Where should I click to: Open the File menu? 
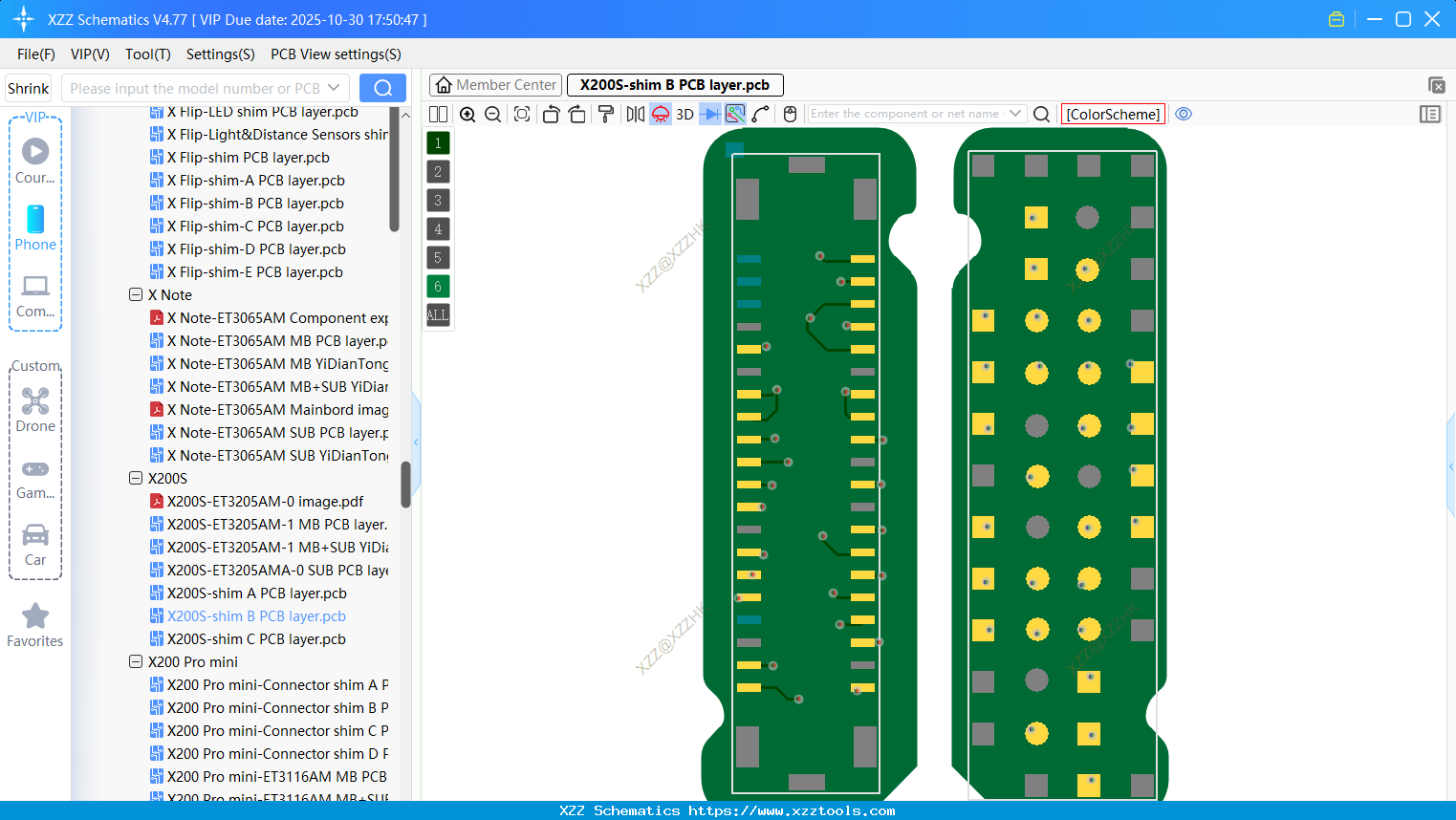point(35,54)
